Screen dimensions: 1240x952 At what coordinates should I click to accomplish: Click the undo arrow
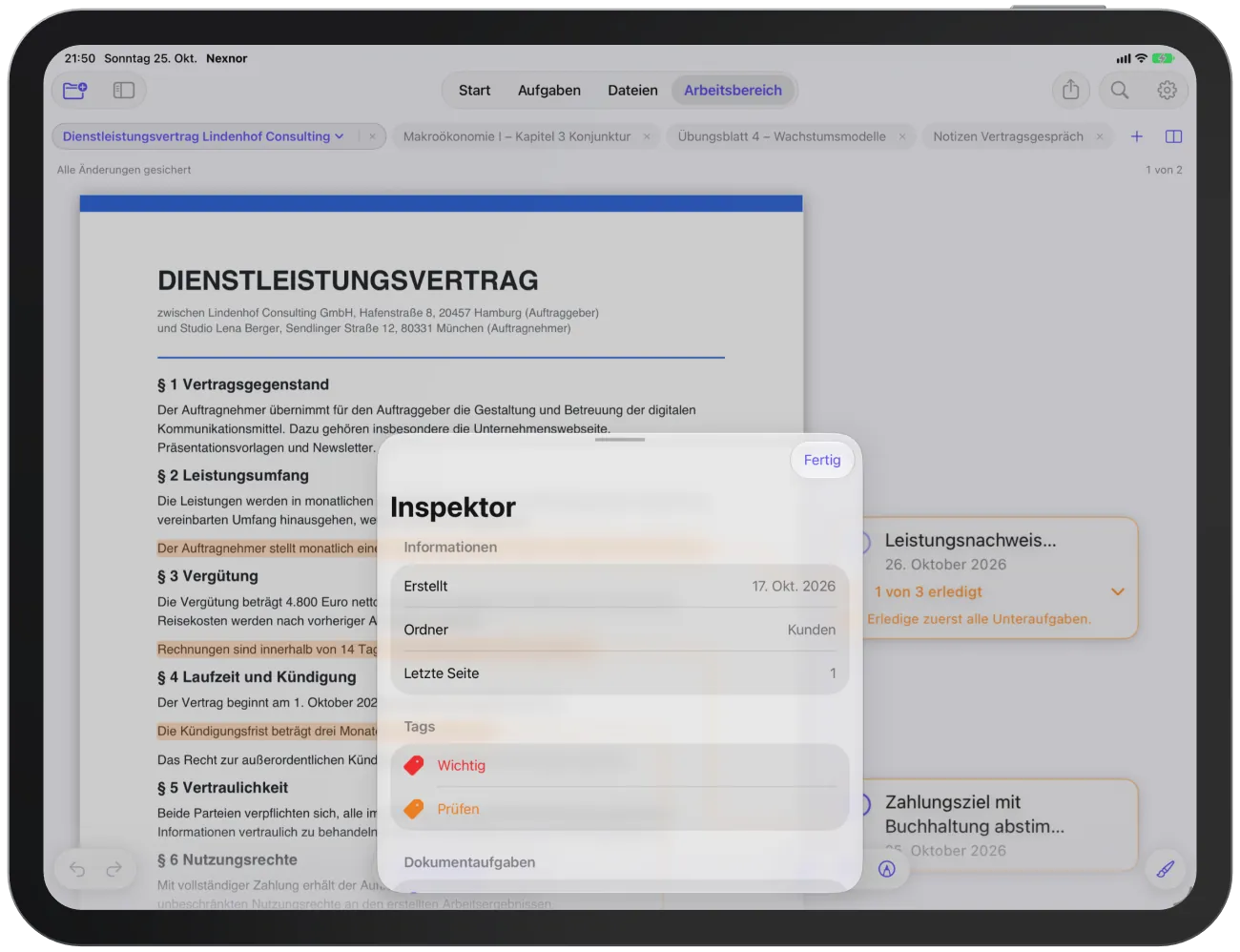(x=77, y=869)
